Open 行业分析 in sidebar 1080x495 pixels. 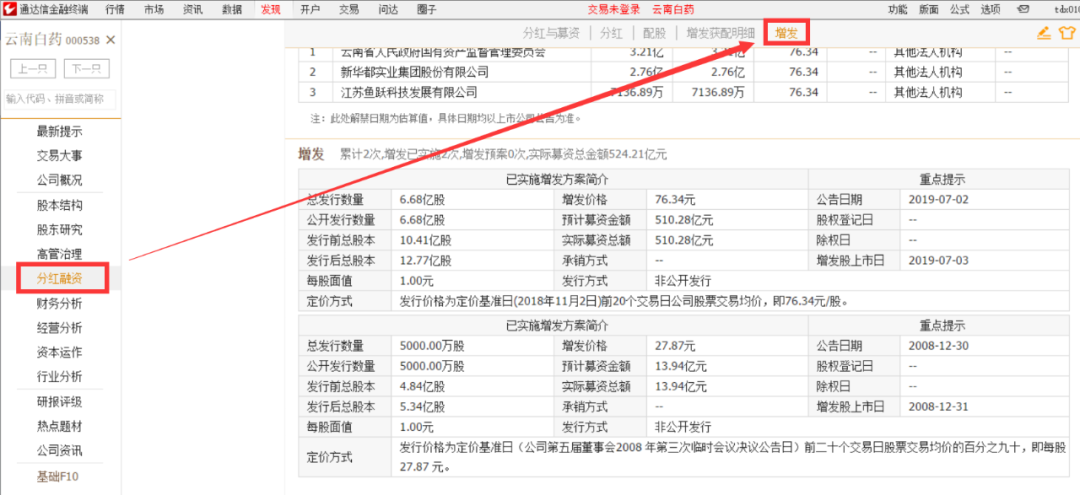(x=59, y=377)
